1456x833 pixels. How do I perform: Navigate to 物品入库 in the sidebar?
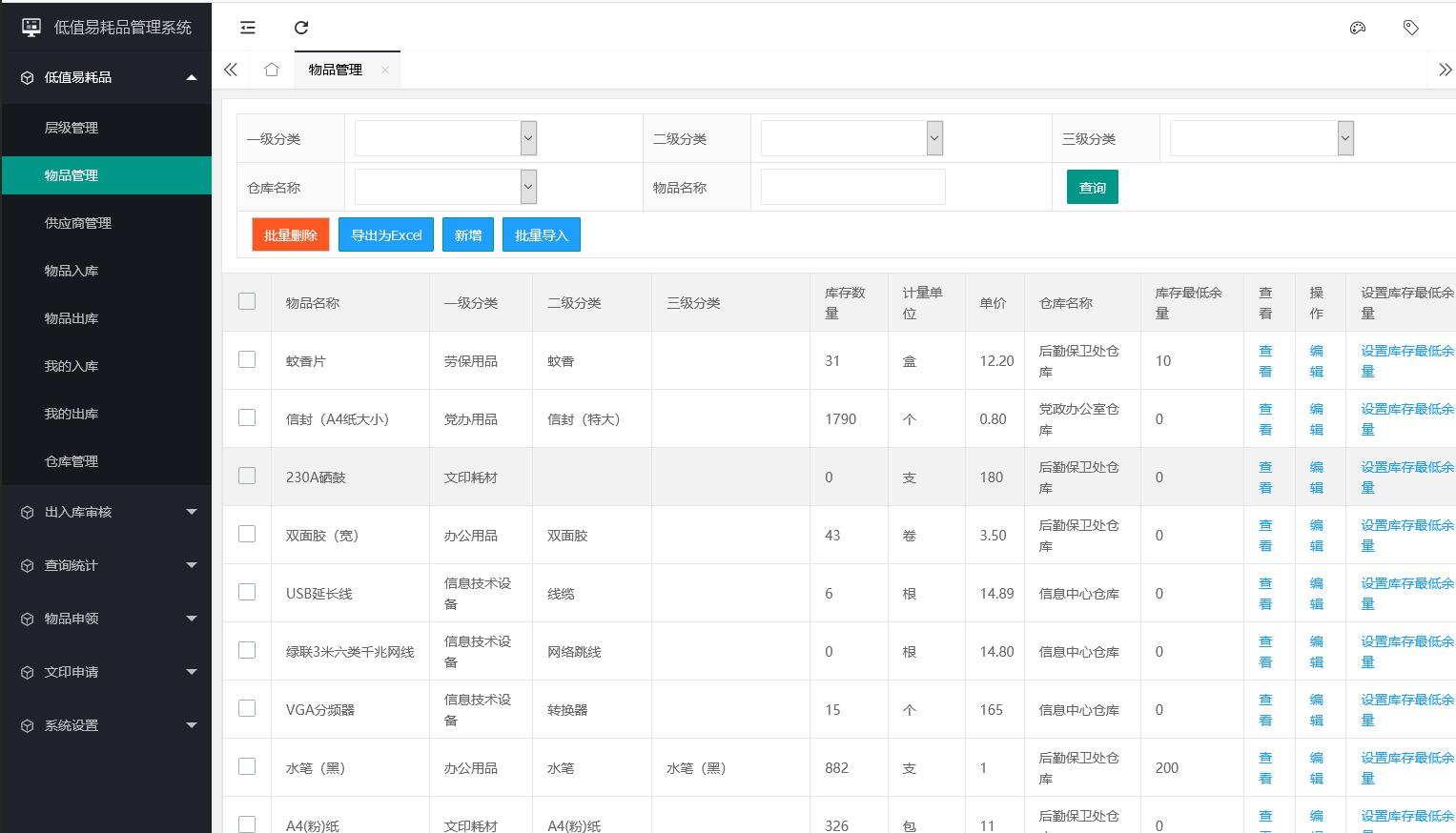tap(72, 271)
